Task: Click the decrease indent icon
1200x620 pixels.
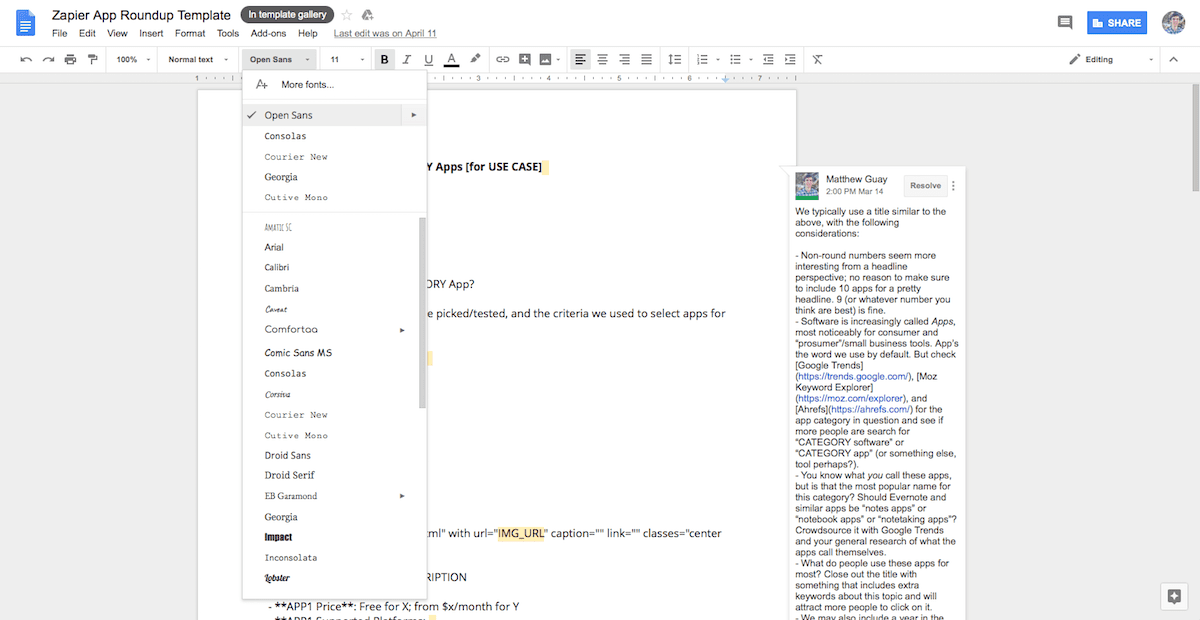Action: click(768, 59)
